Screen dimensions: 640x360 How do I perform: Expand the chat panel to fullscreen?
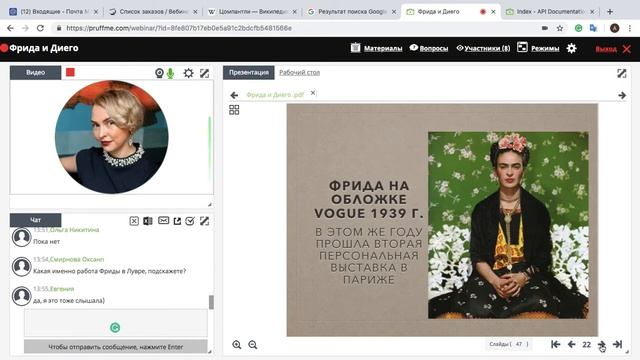click(204, 221)
